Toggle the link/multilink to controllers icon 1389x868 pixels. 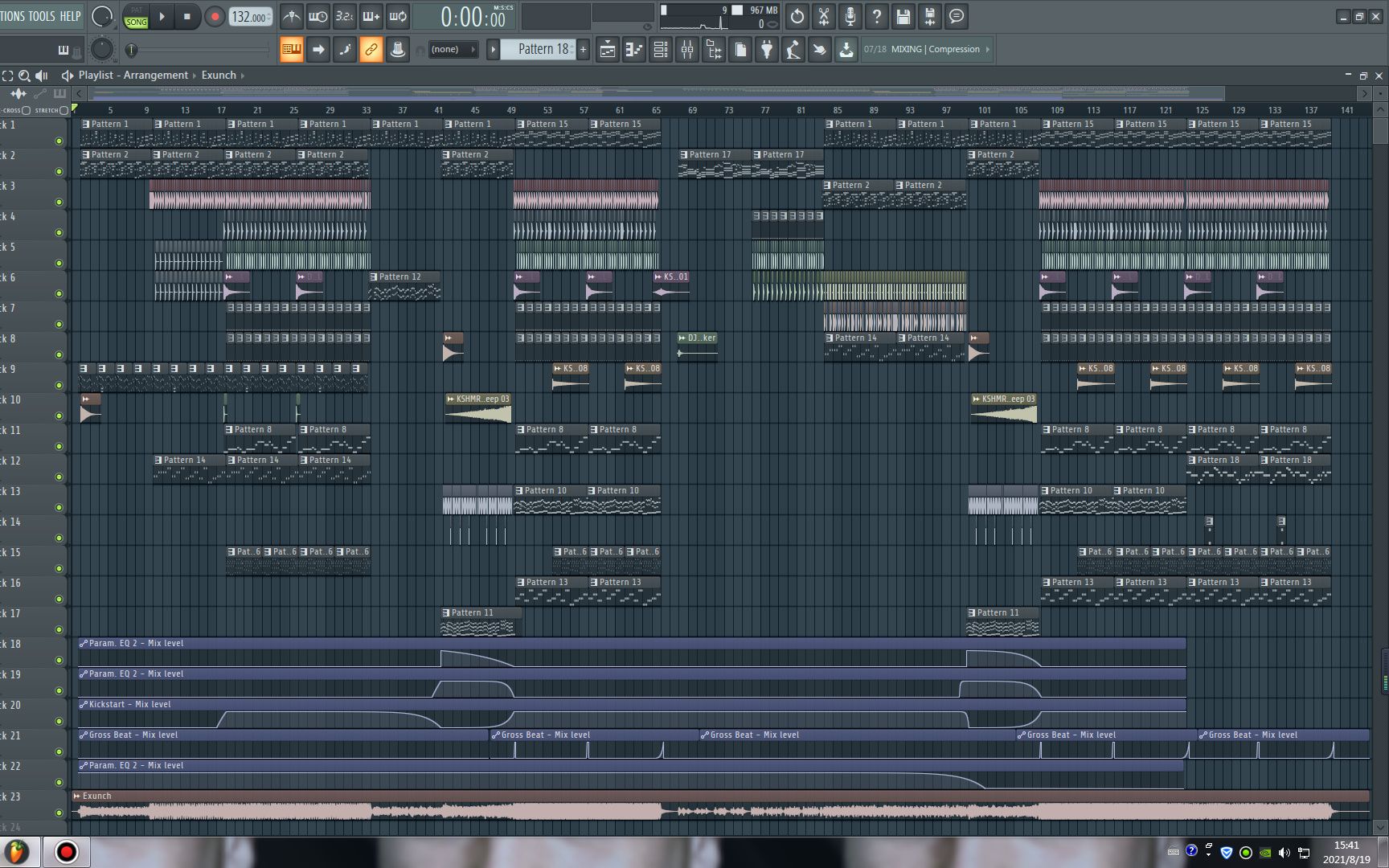click(x=371, y=50)
